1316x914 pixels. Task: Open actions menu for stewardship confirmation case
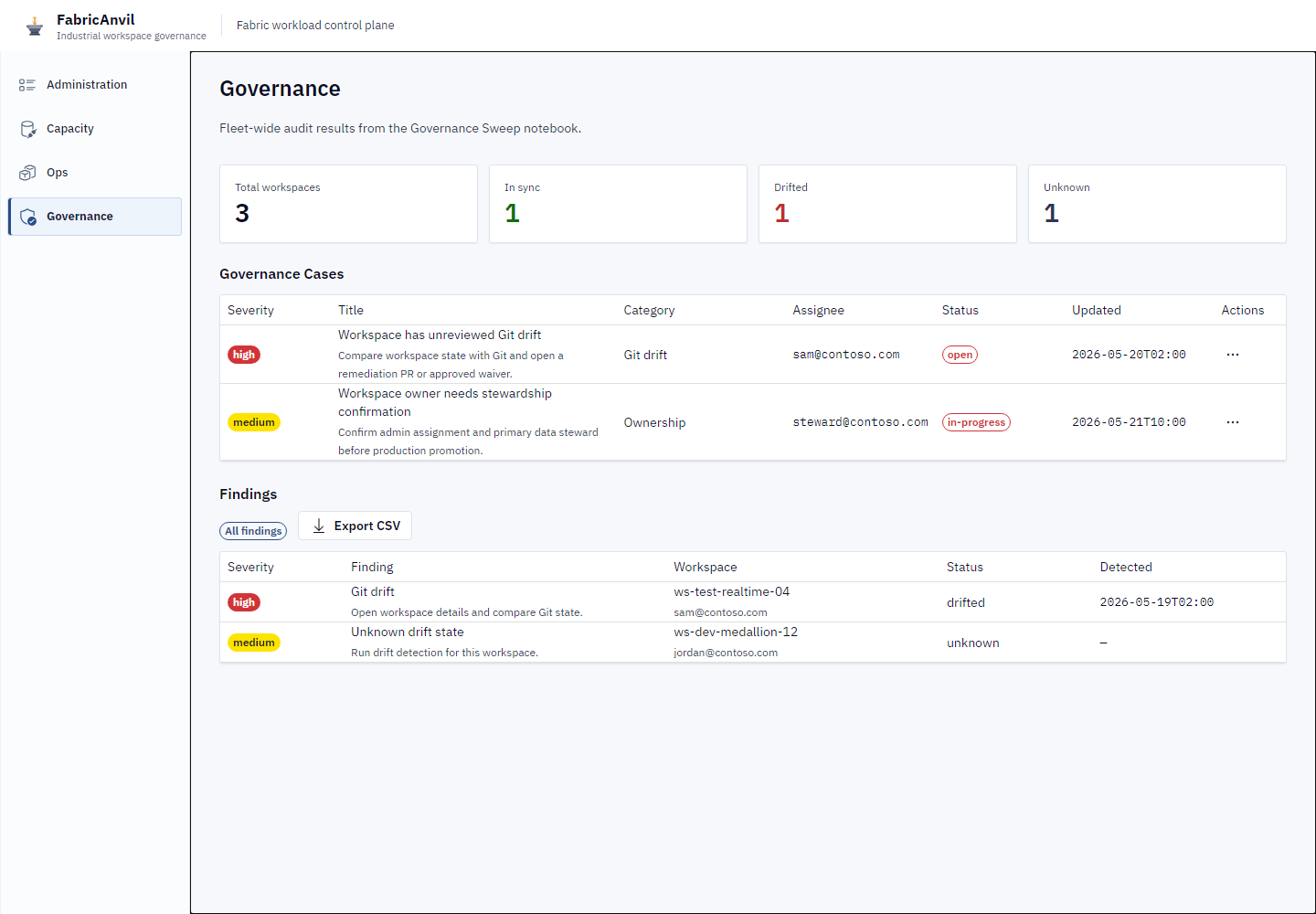click(x=1233, y=422)
